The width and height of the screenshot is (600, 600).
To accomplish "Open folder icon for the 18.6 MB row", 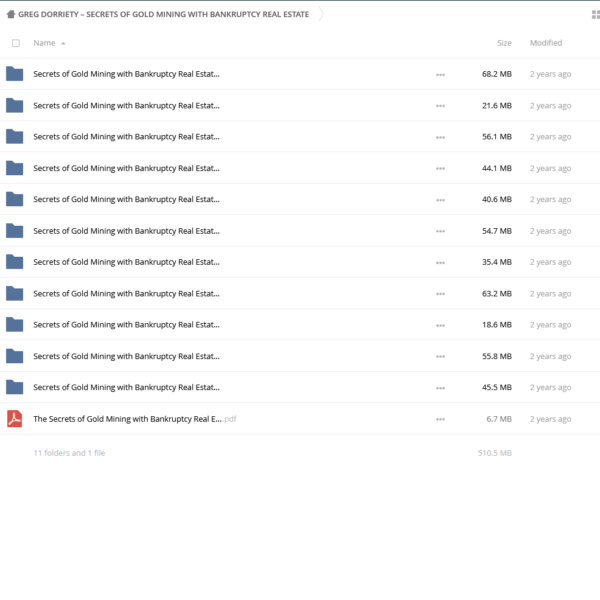I will coord(15,325).
